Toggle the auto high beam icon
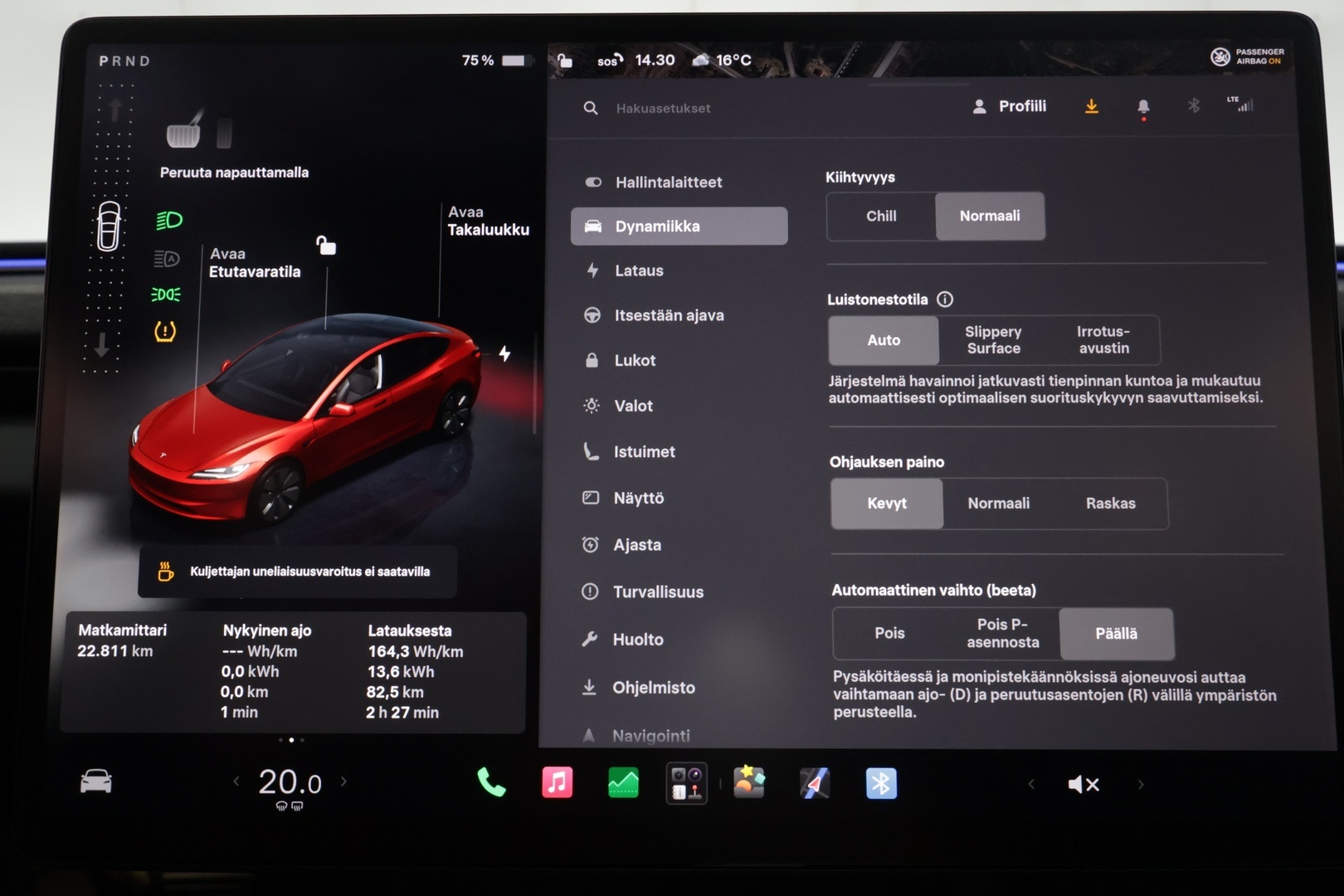Image resolution: width=1344 pixels, height=896 pixels. (x=167, y=260)
